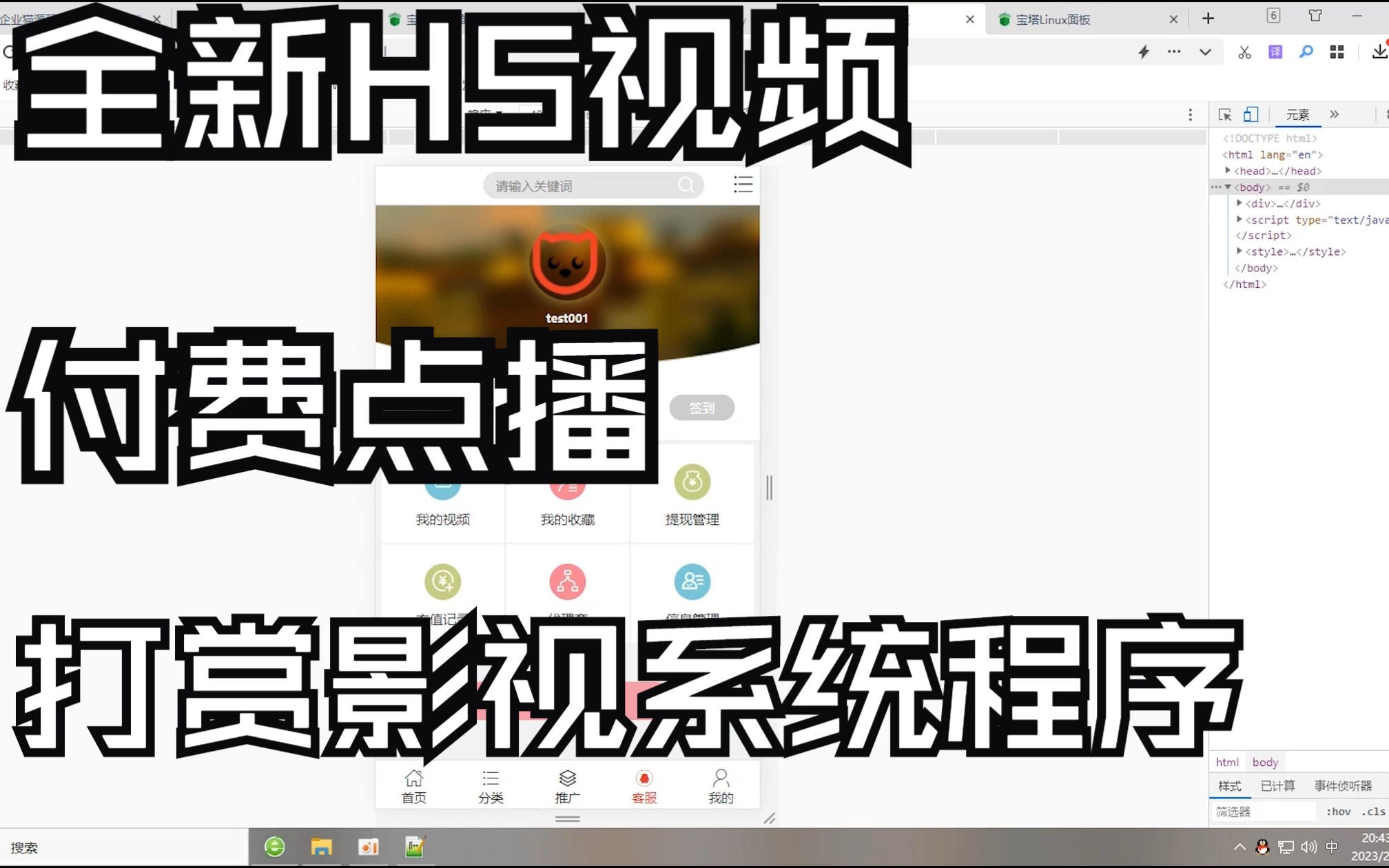
Task: Toggle DevTools device toolbar icon
Action: pyautogui.click(x=1251, y=114)
